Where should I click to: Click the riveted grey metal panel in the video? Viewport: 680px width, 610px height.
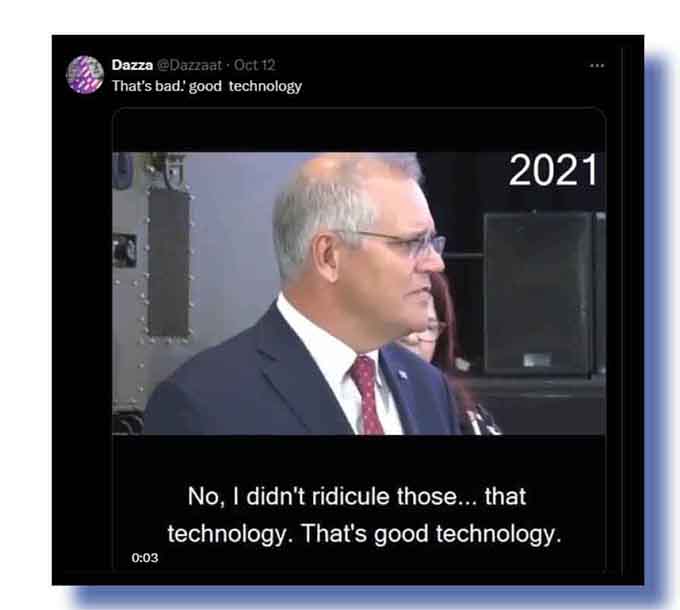pos(169,262)
